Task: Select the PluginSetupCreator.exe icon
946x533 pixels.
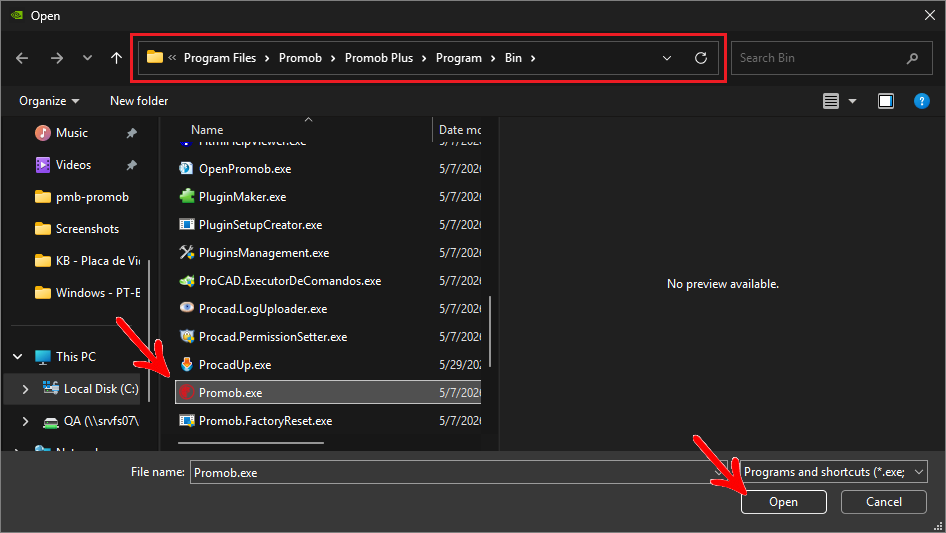Action: click(x=186, y=225)
